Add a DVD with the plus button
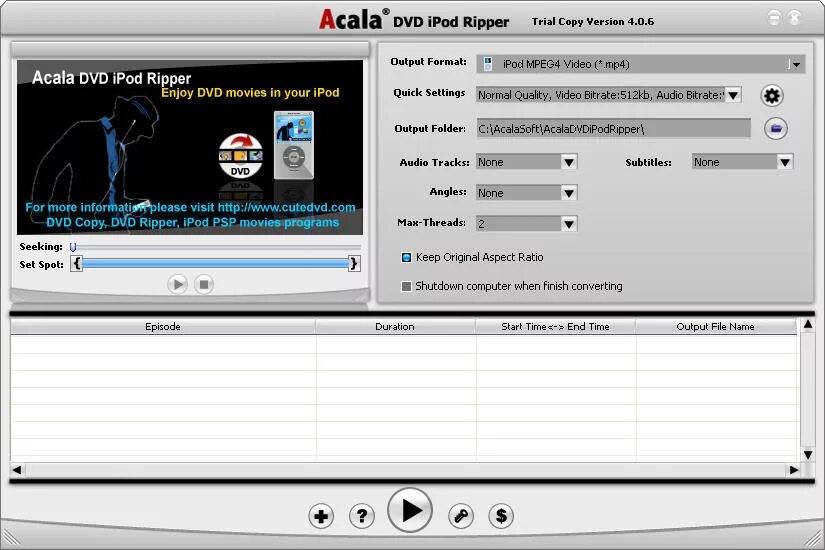The image size is (825, 550). pos(321,516)
